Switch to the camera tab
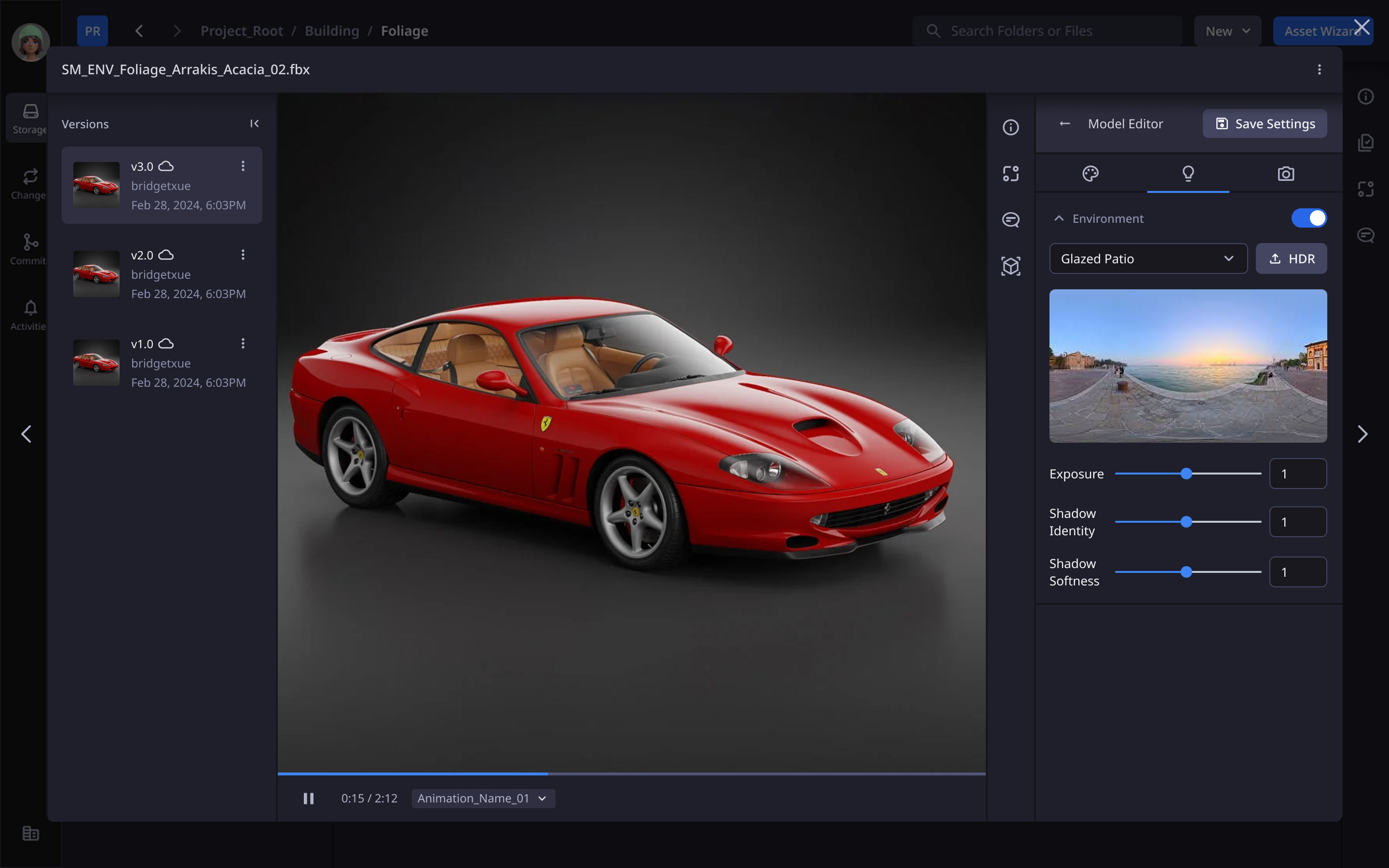 click(x=1286, y=174)
